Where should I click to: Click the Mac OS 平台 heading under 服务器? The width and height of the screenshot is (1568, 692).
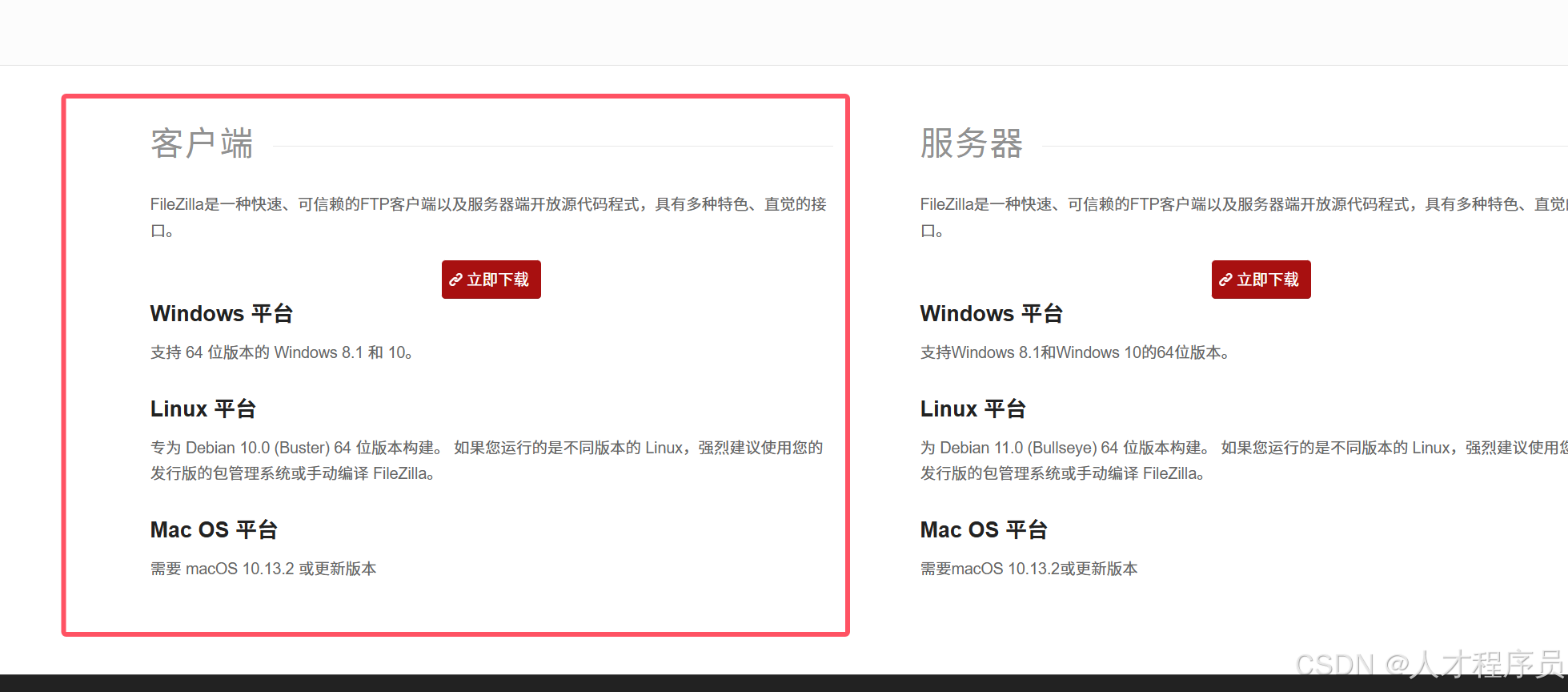[984, 530]
